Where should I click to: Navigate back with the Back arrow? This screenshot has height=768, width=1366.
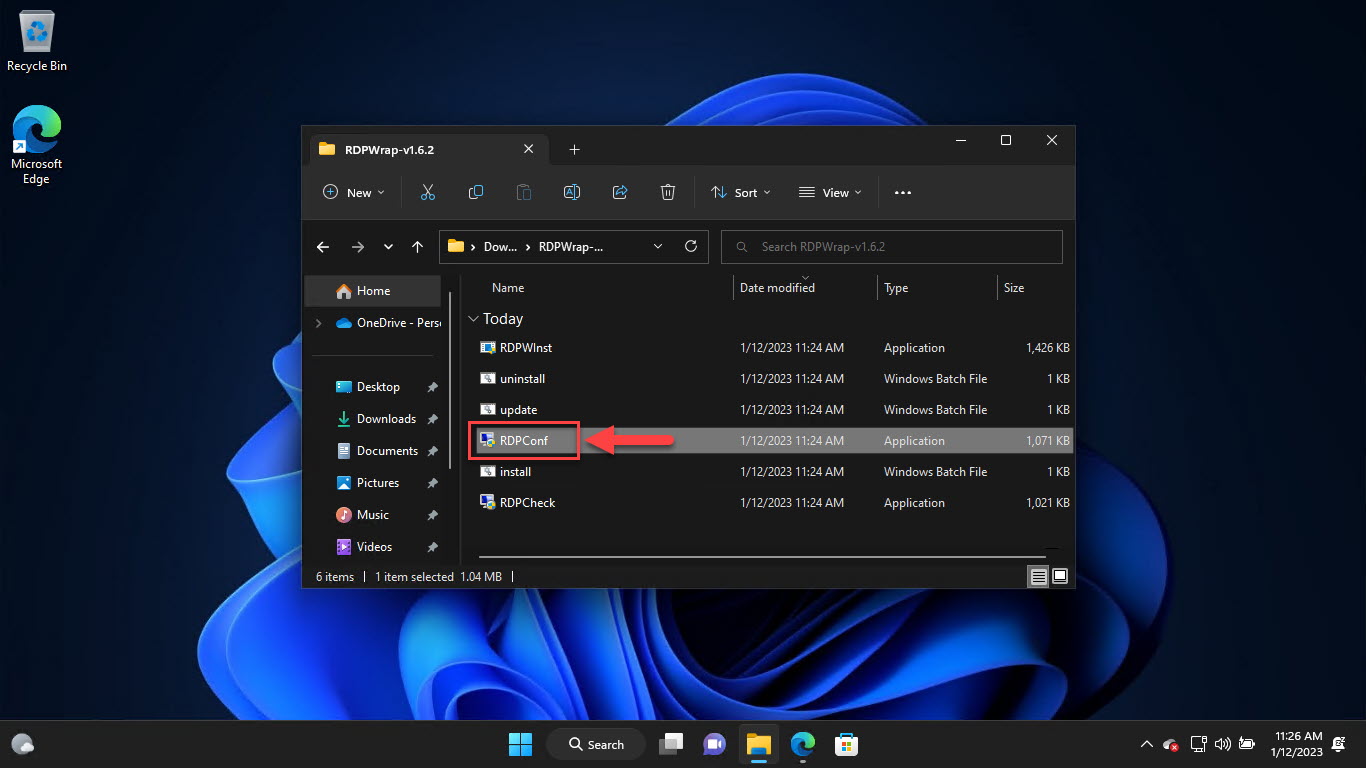coord(323,247)
